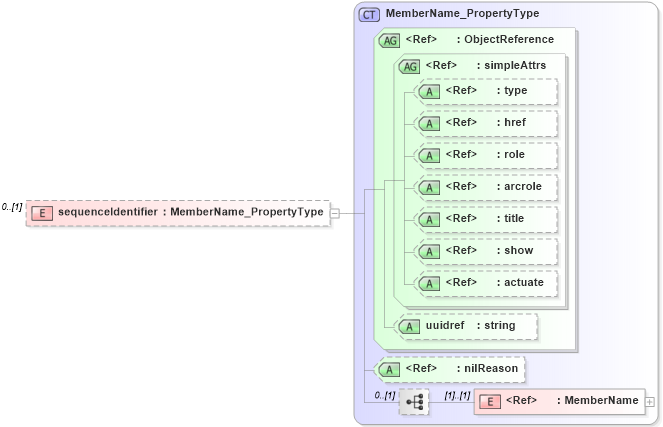The width and height of the screenshot is (663, 427).
Task: Click the [1]..[1] cardinality beside MemberName
Action: [457, 395]
